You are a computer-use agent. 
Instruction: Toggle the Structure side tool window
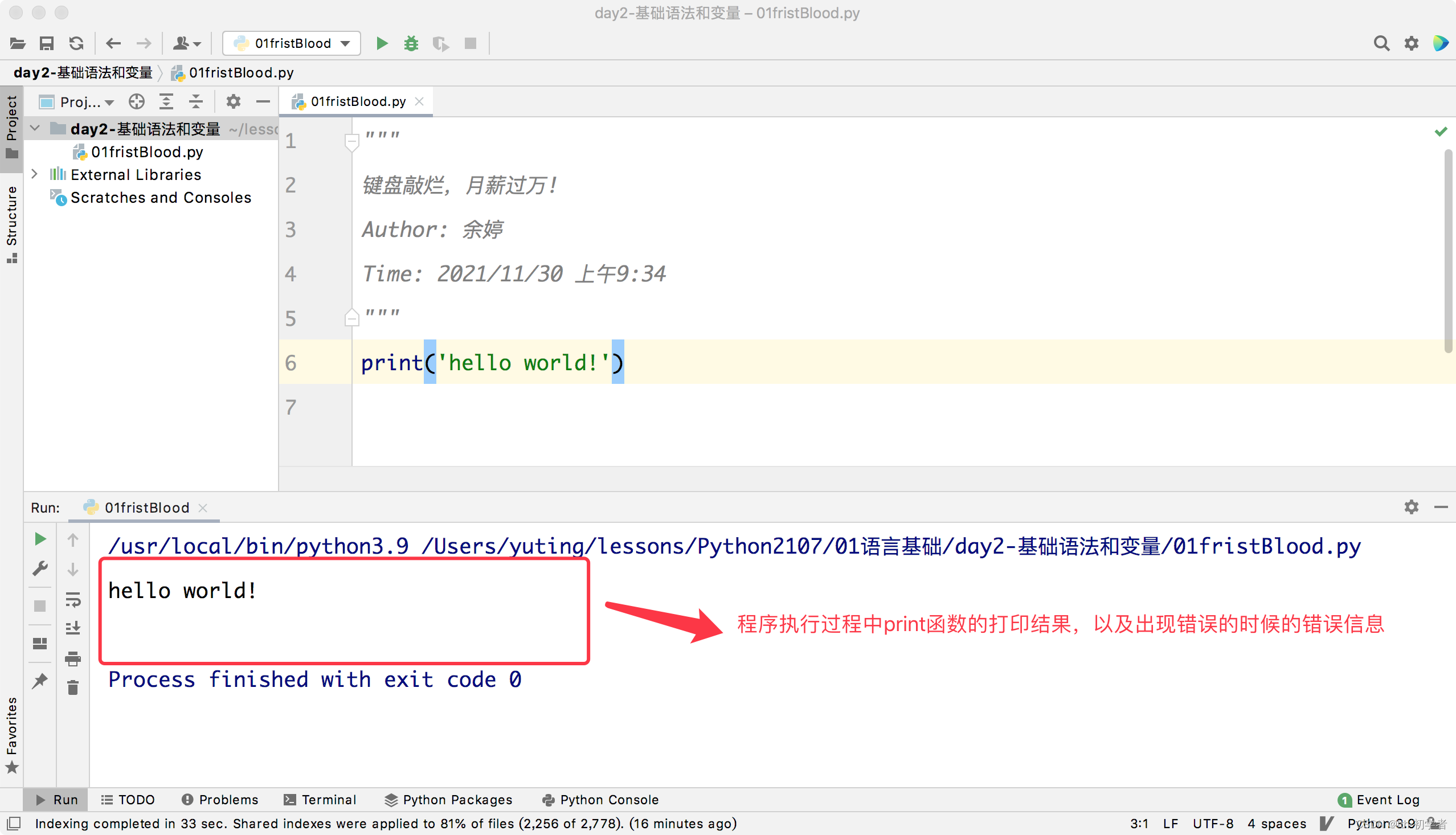(11, 224)
